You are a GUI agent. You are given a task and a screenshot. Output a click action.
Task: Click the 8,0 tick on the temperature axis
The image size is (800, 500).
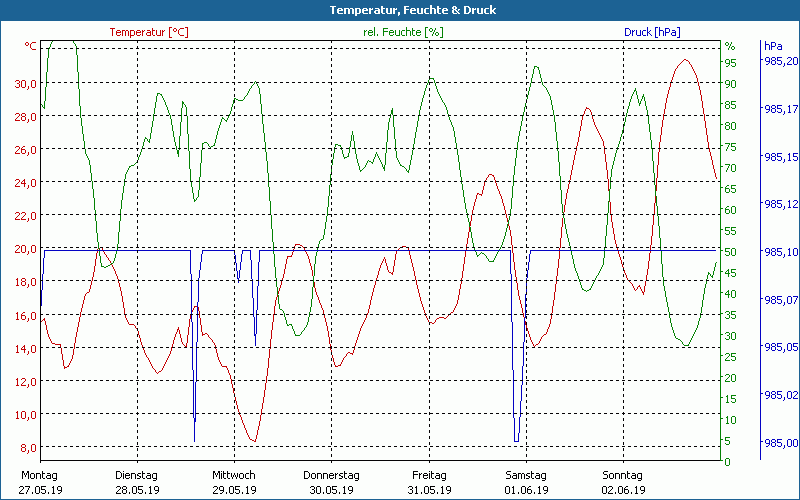click(x=28, y=448)
